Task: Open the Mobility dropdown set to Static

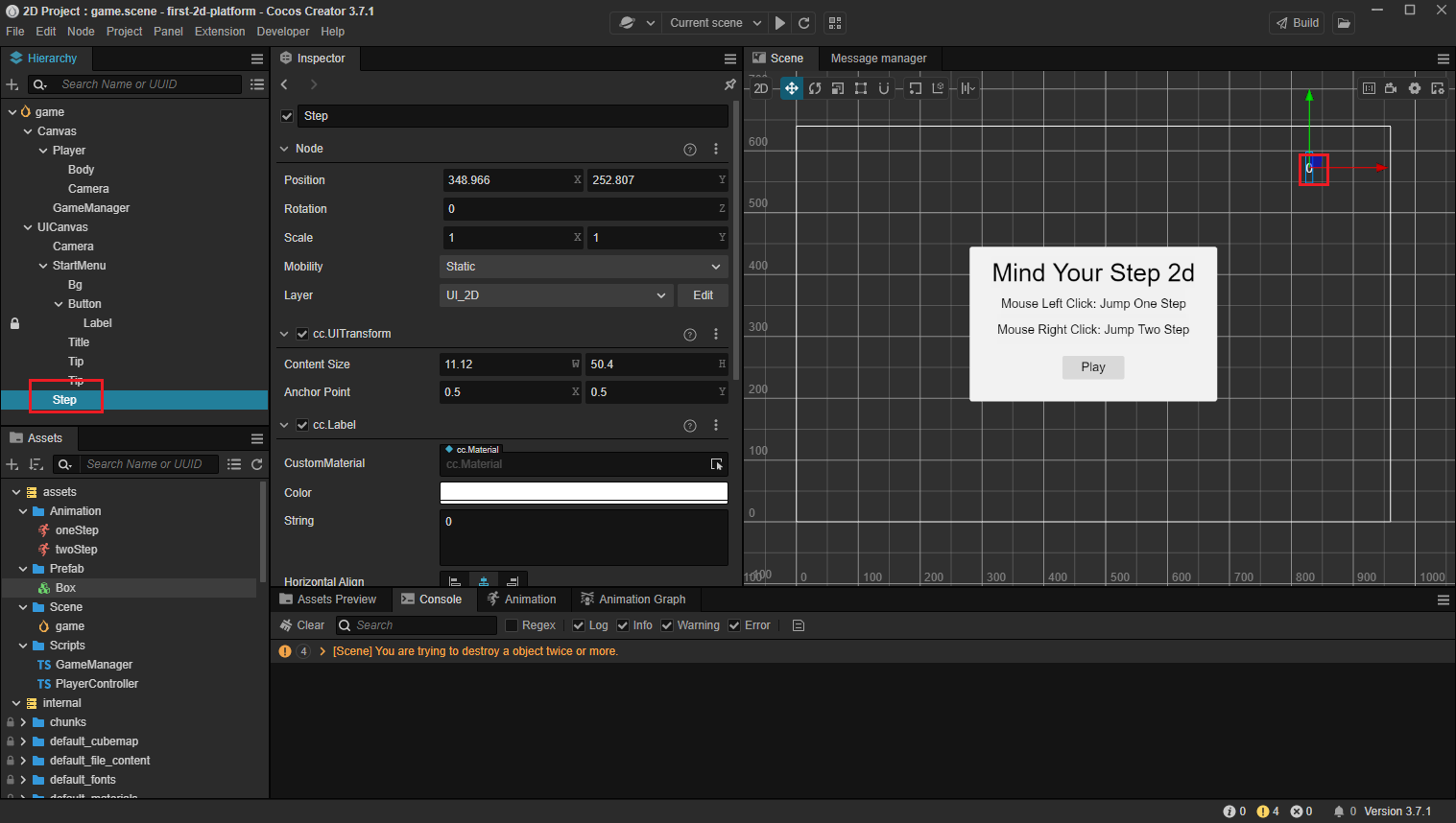Action: [583, 267]
